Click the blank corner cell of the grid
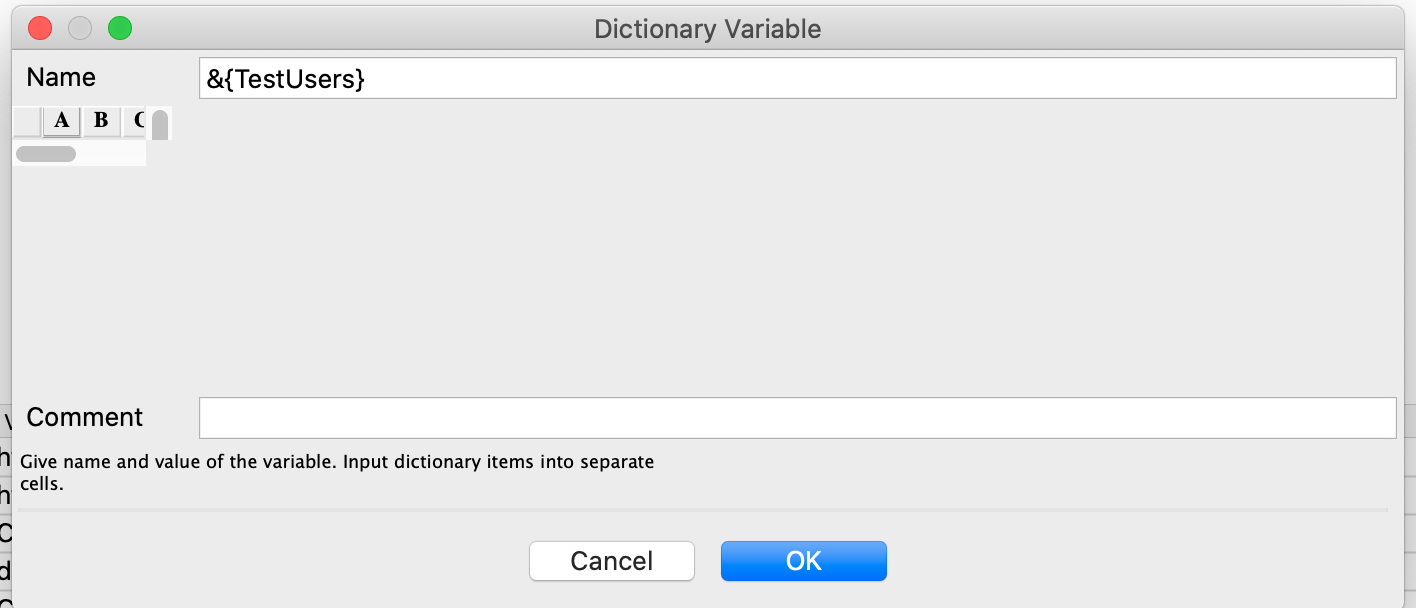1416x608 pixels. pyautogui.click(x=25, y=121)
